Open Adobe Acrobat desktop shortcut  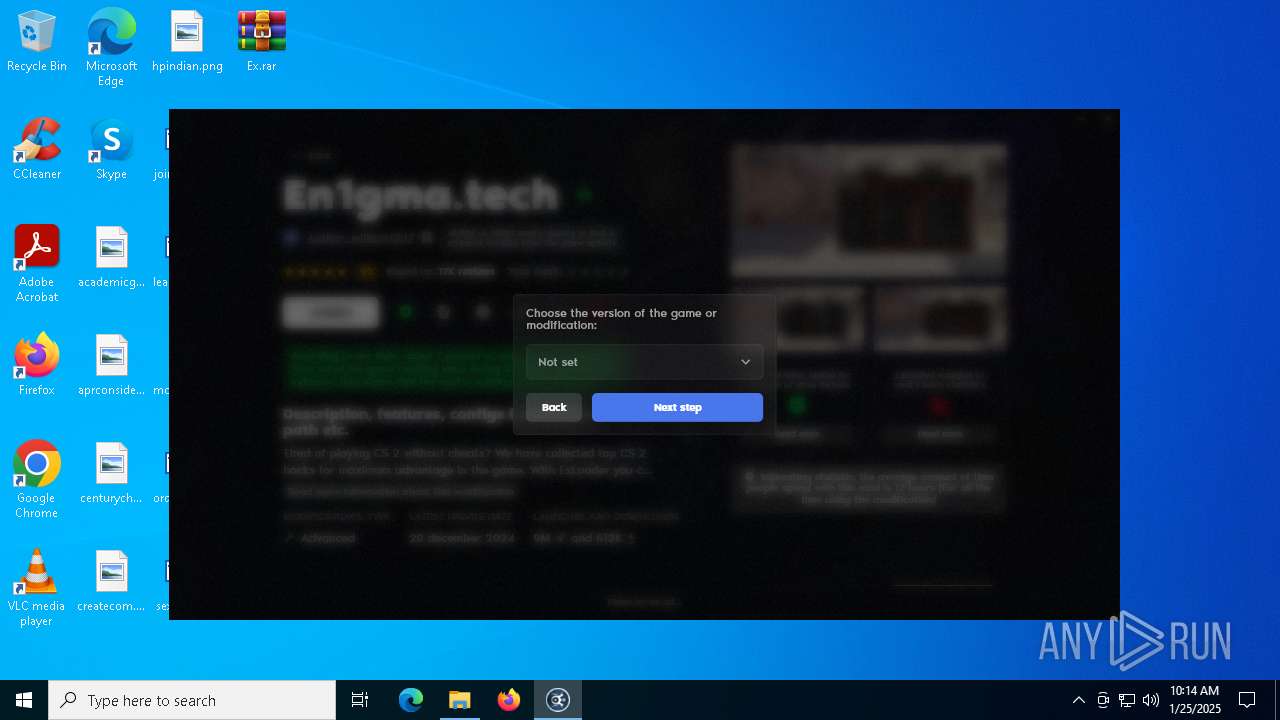pyautogui.click(x=37, y=264)
